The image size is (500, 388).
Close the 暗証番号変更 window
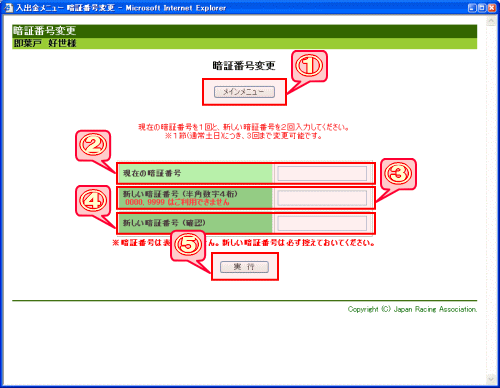[492, 8]
